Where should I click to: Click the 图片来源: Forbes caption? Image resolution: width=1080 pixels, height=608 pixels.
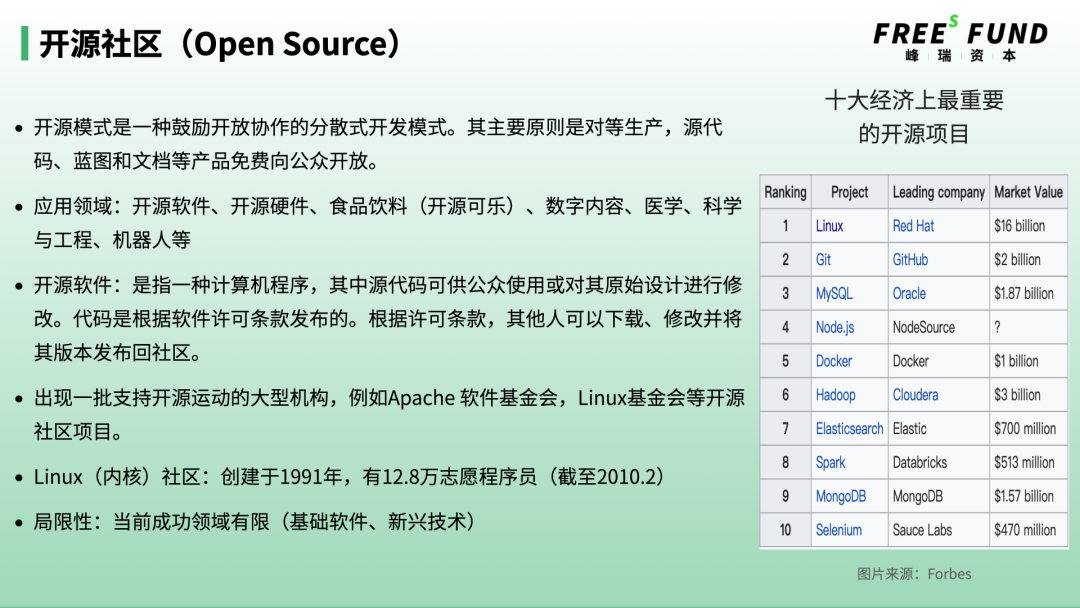point(914,574)
